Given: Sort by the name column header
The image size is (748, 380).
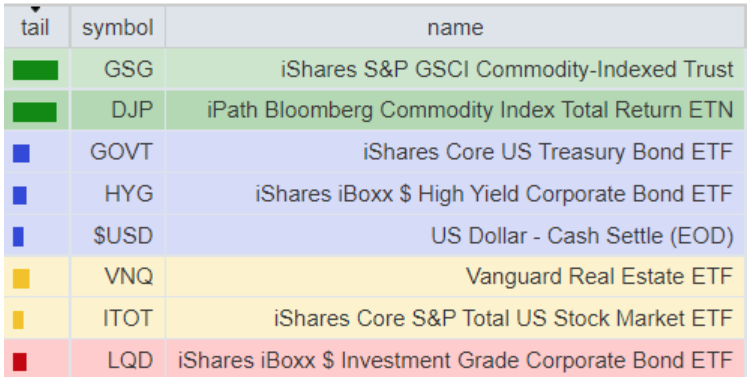Looking at the screenshot, I should pos(455,28).
